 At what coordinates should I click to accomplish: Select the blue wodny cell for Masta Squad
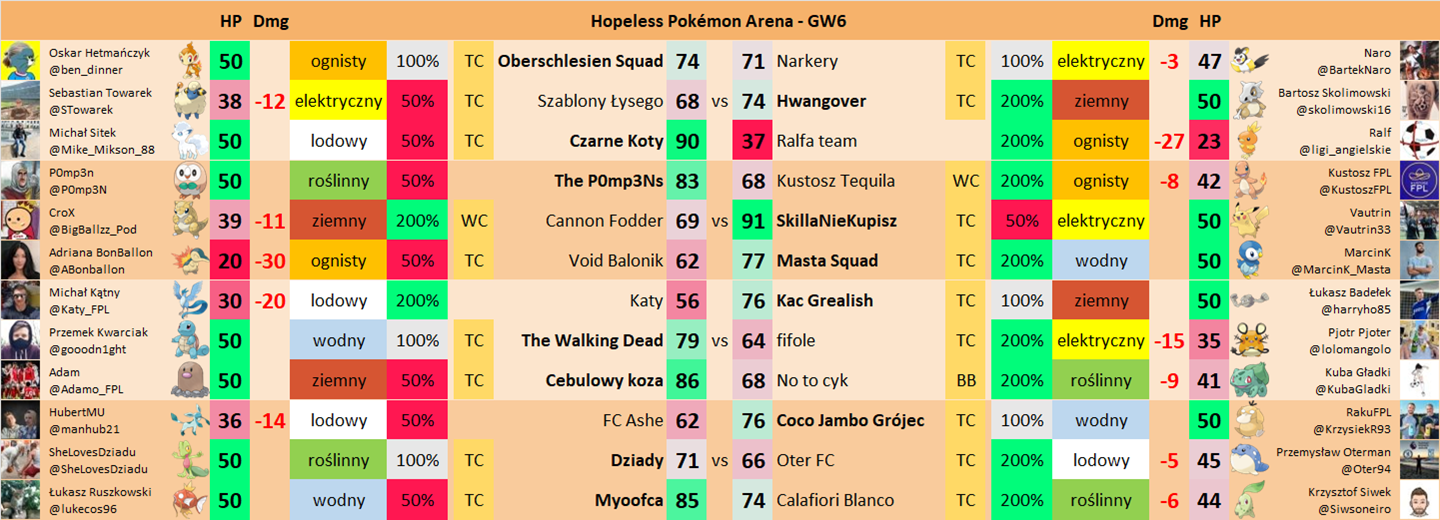pyautogui.click(x=1101, y=261)
